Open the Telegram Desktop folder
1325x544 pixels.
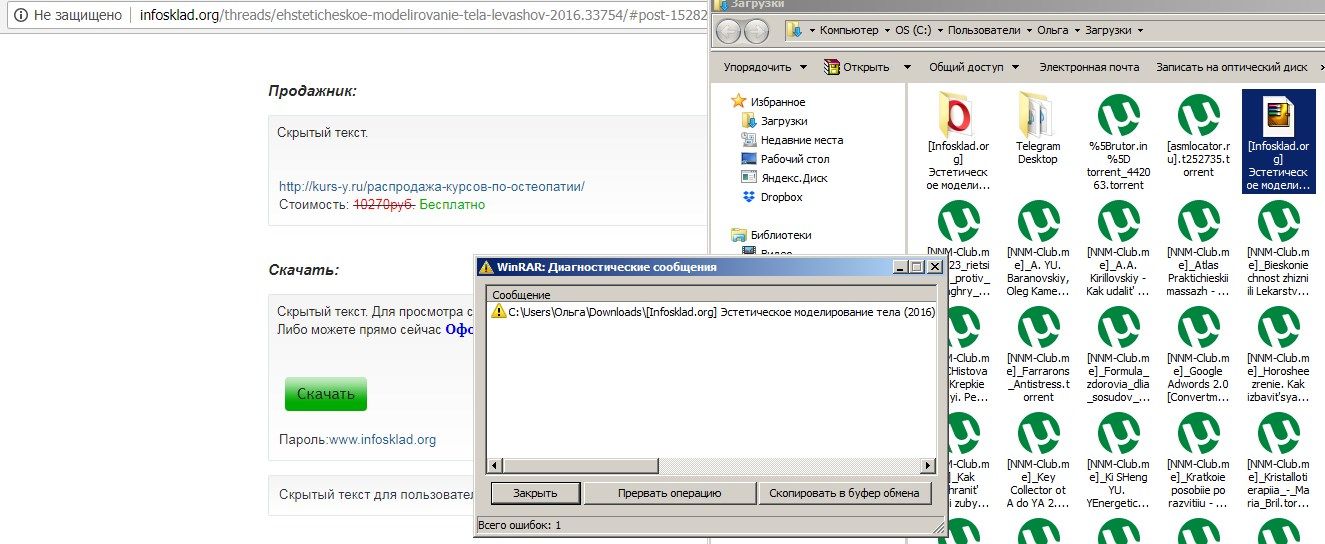click(x=1037, y=130)
